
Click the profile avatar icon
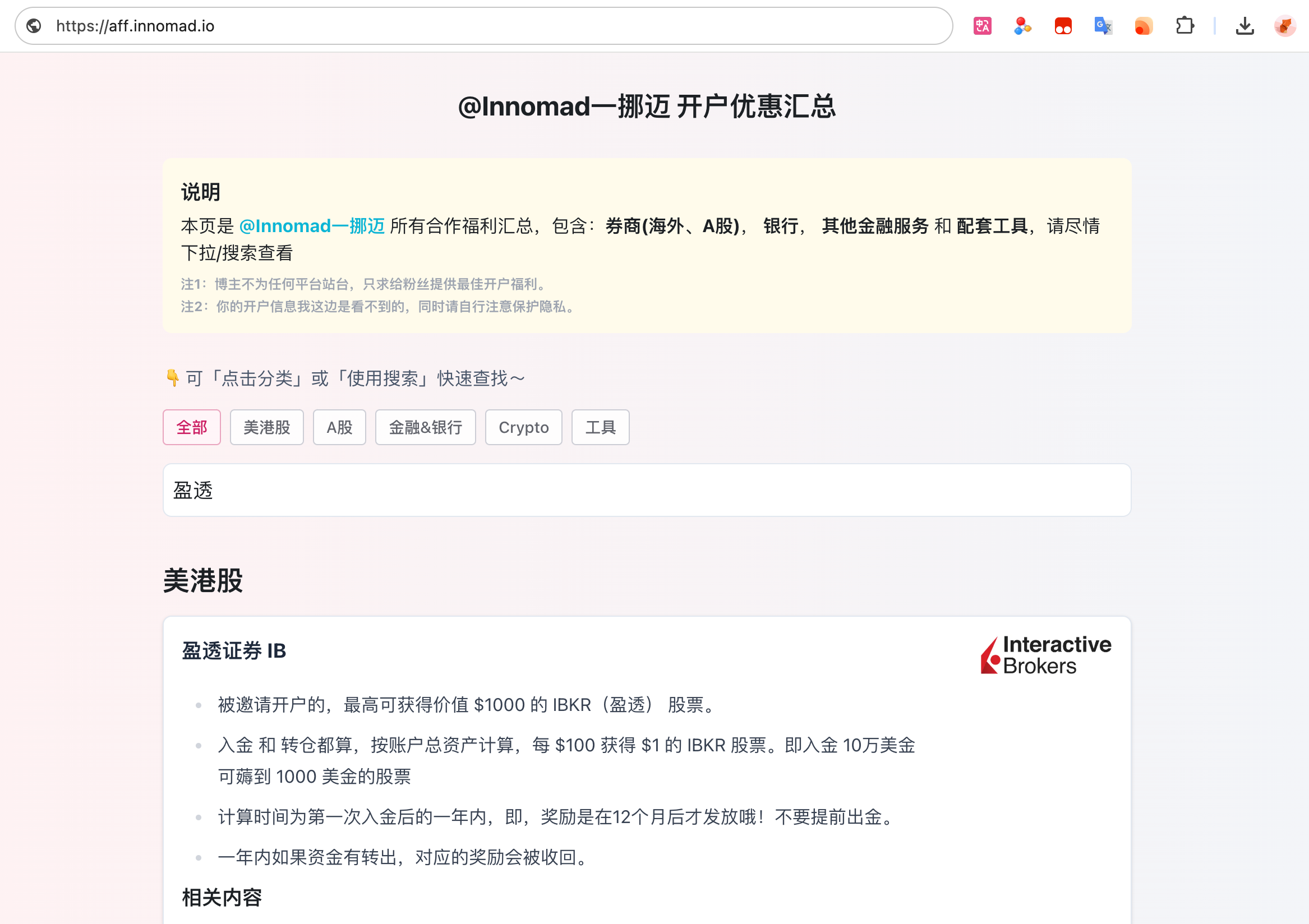1285,26
